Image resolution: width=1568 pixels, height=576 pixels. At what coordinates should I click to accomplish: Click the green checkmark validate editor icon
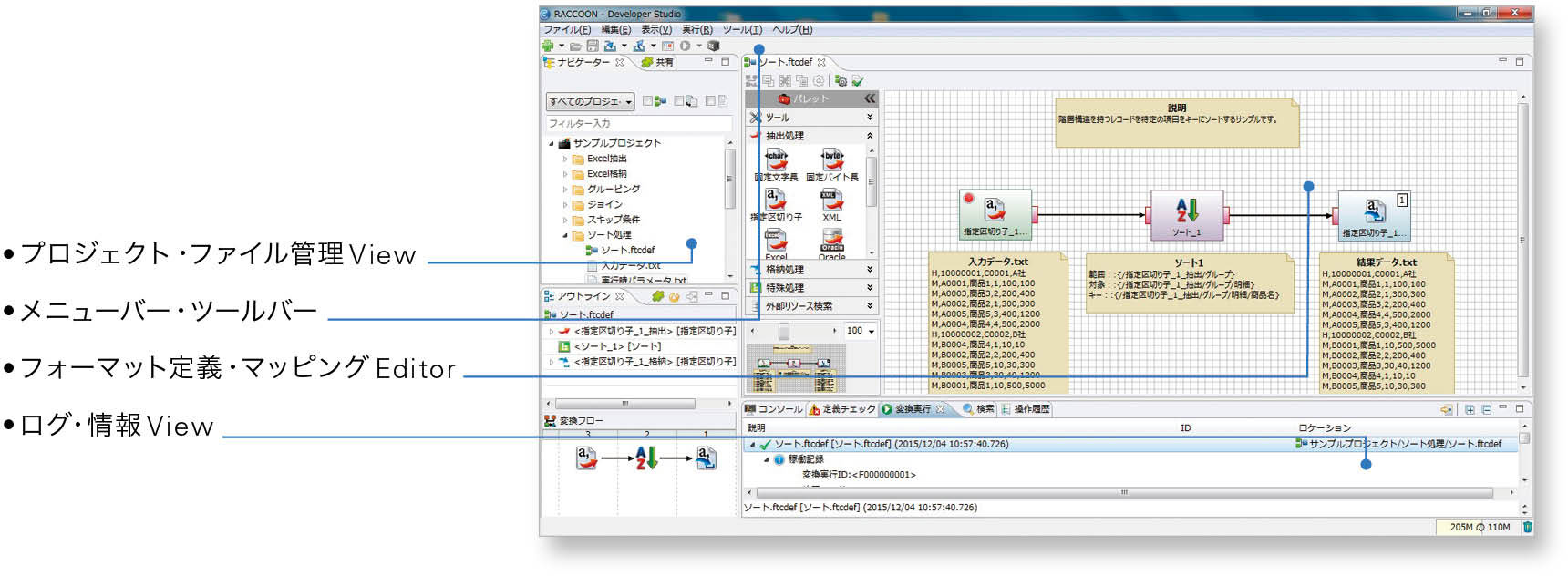(x=858, y=81)
